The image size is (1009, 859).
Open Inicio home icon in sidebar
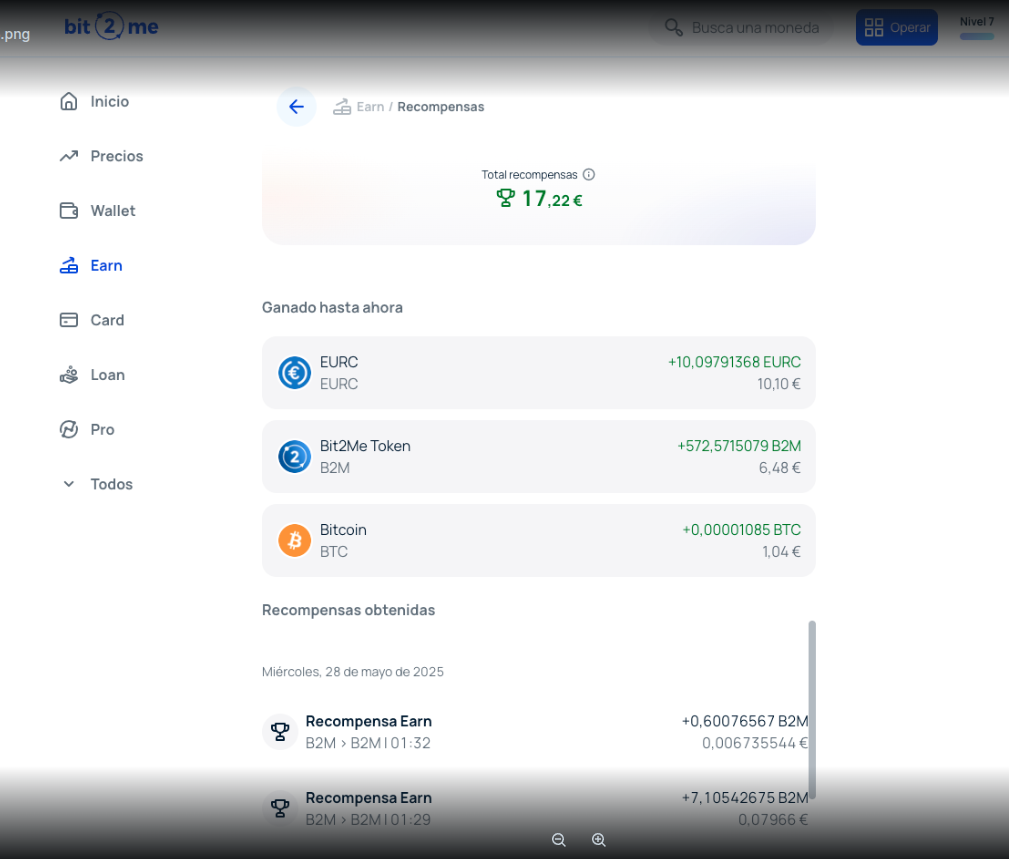[69, 102]
